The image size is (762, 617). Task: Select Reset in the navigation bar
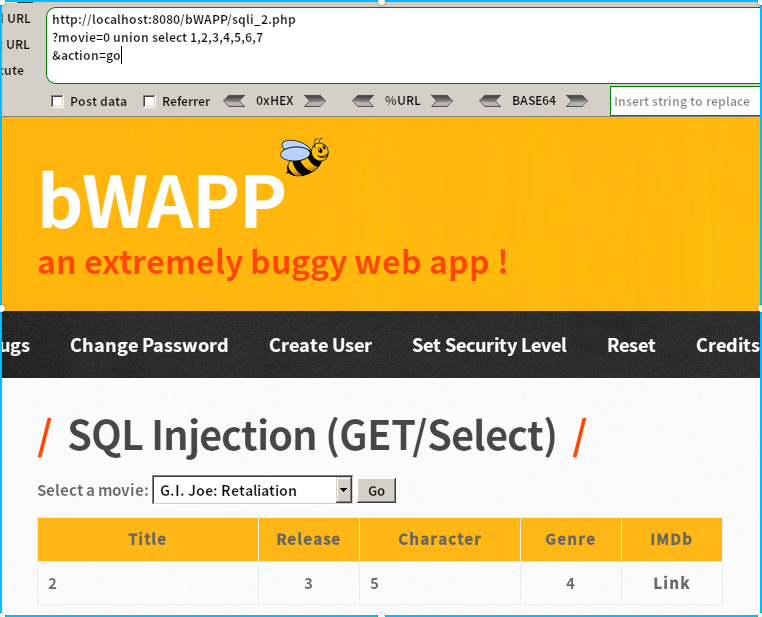631,345
